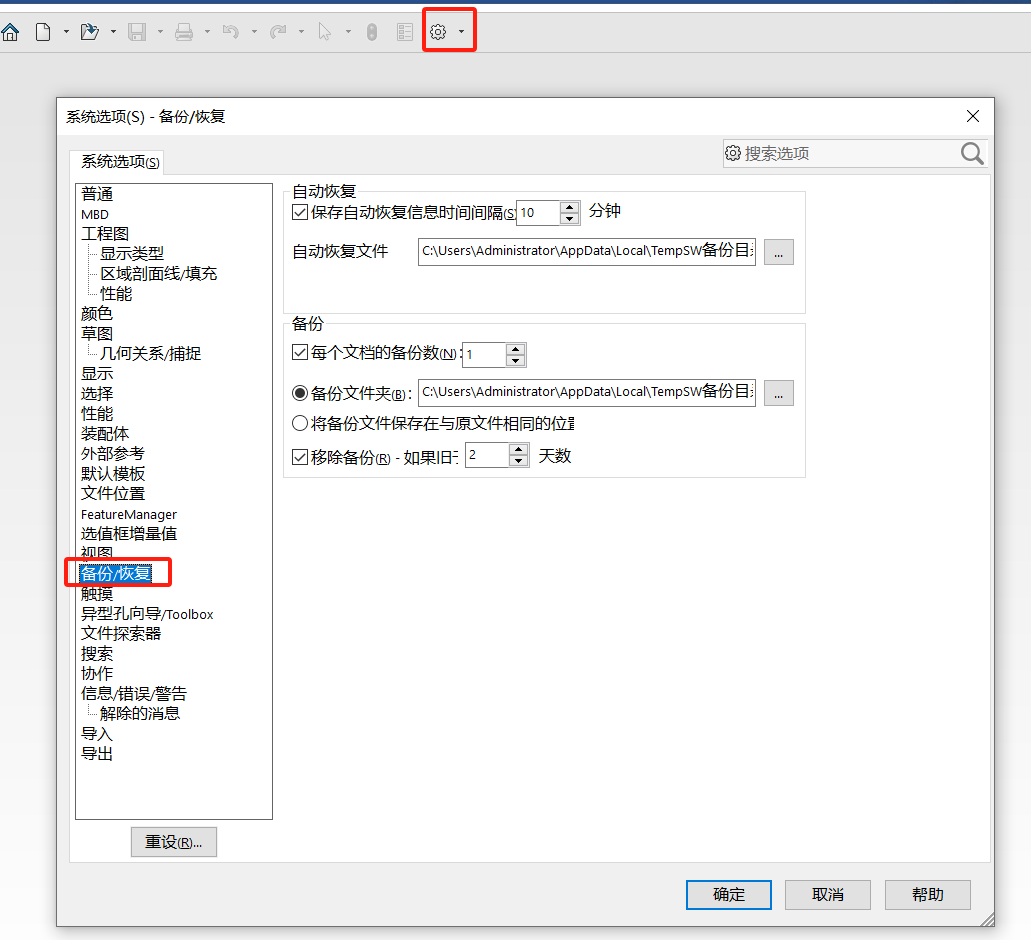The width and height of the screenshot is (1031, 940).
Task: Click the New document icon
Action: click(42, 32)
